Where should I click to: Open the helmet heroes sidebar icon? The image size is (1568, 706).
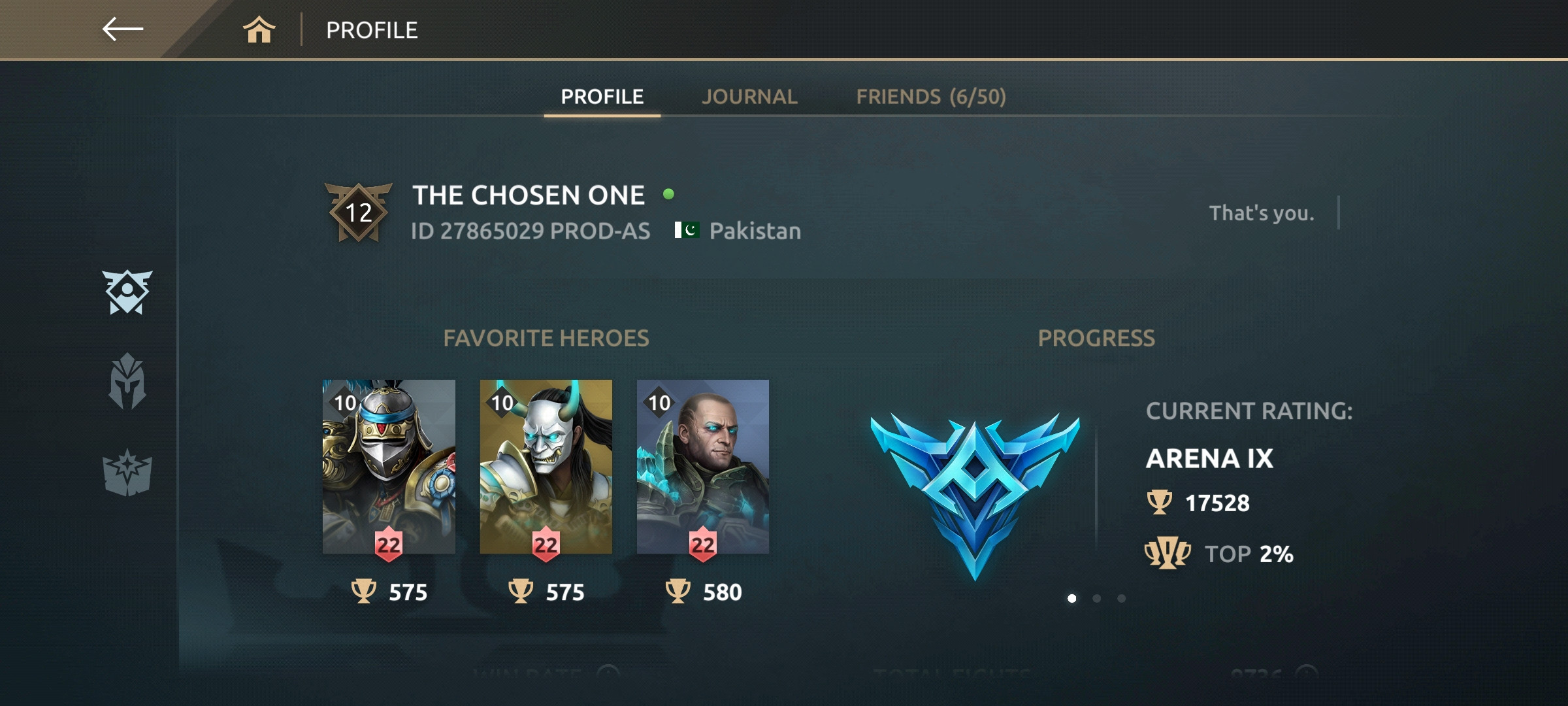(x=127, y=381)
